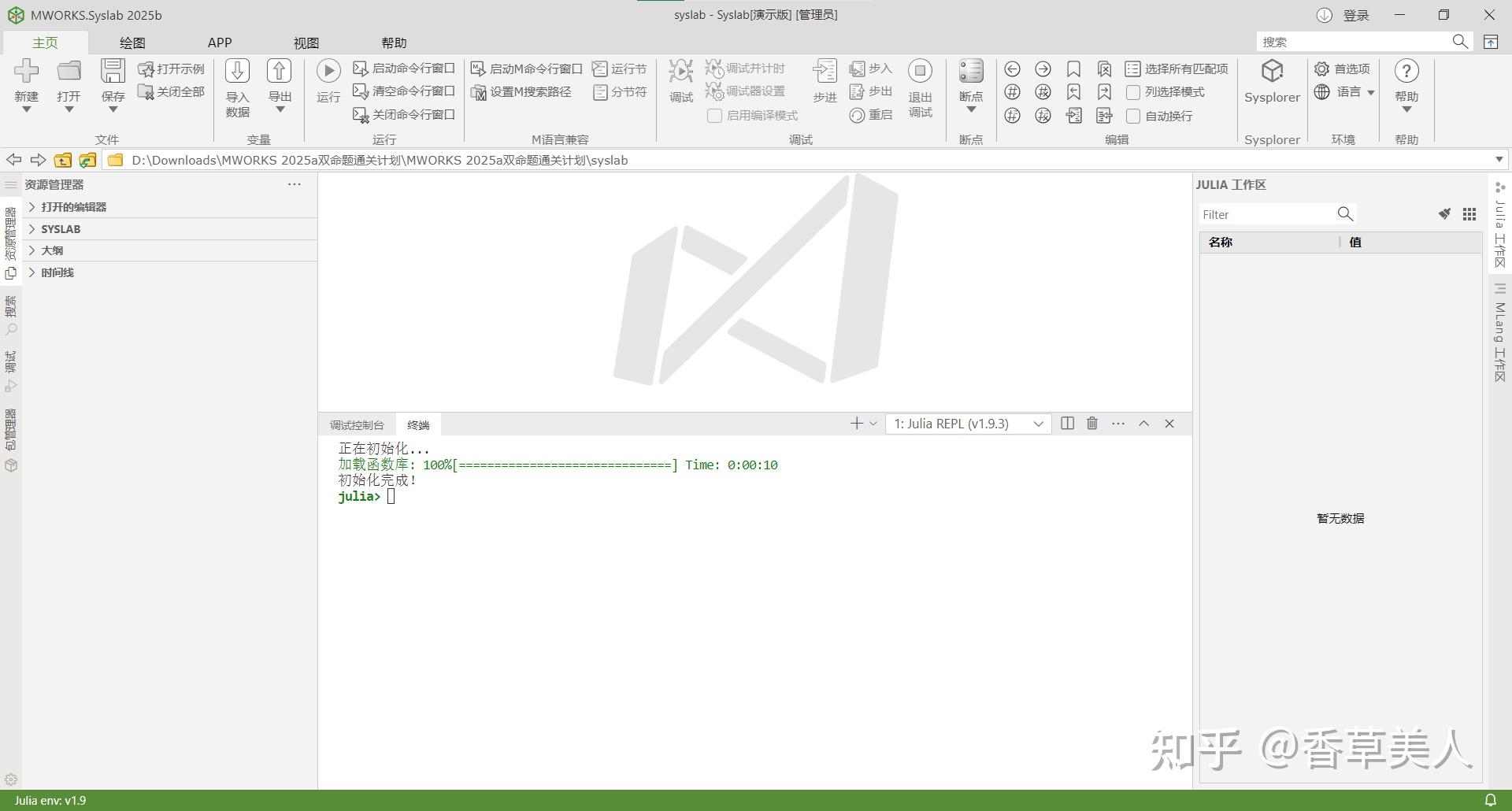Click the 导入数据 import icon
Screen dimensions: 1512x811
[x=237, y=72]
